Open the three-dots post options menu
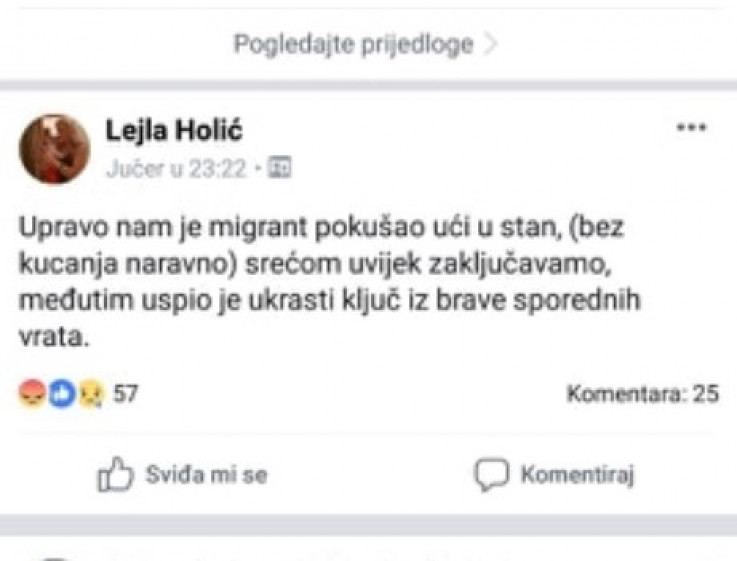The height and width of the screenshot is (561, 737). 692,129
